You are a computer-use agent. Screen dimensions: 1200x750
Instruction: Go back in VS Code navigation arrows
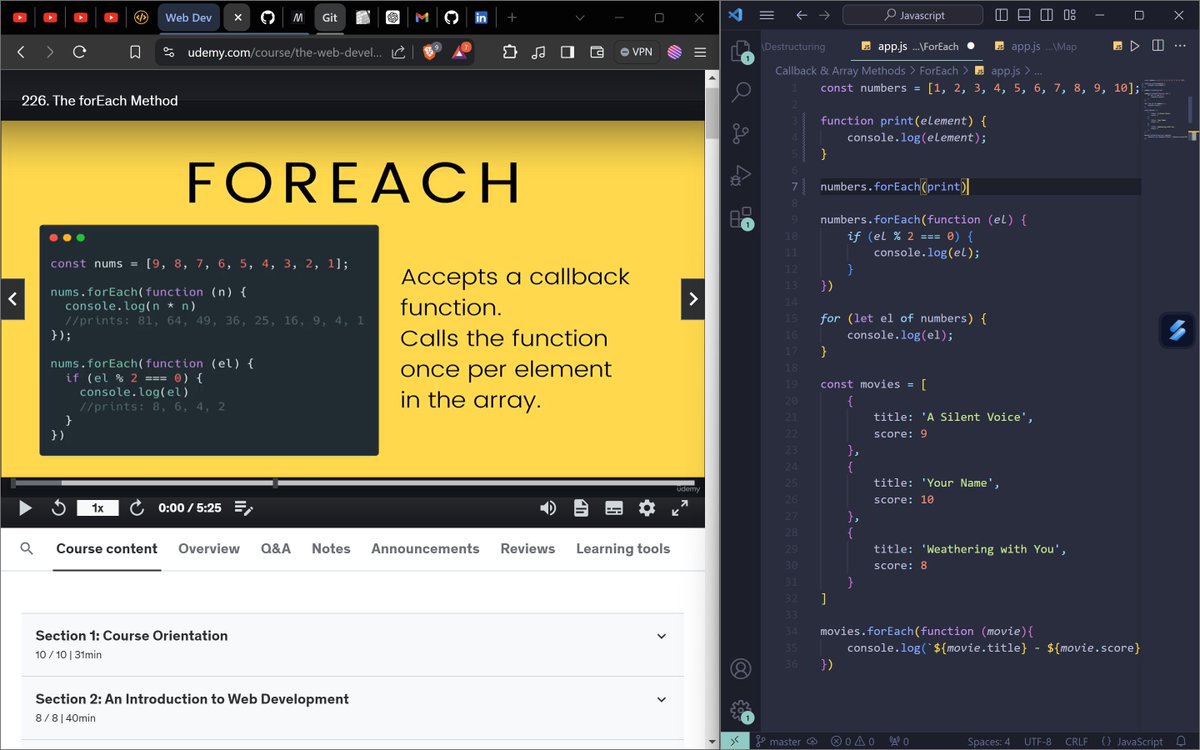801,16
